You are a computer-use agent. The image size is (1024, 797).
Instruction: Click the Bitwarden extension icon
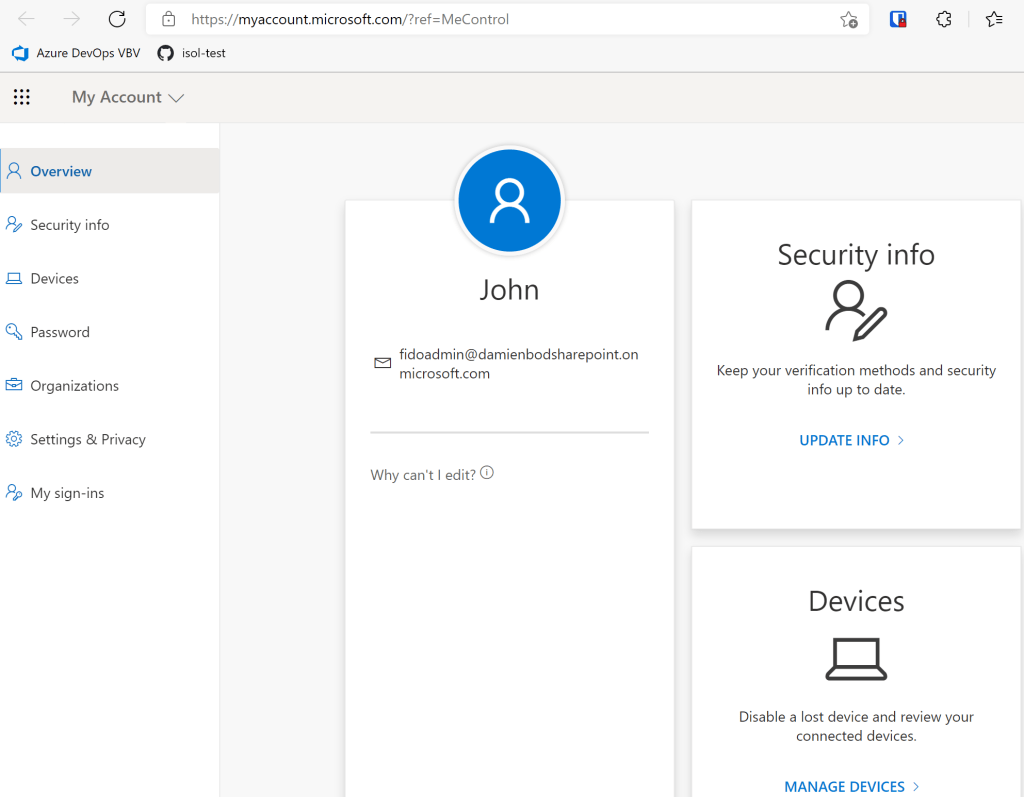[x=897, y=19]
